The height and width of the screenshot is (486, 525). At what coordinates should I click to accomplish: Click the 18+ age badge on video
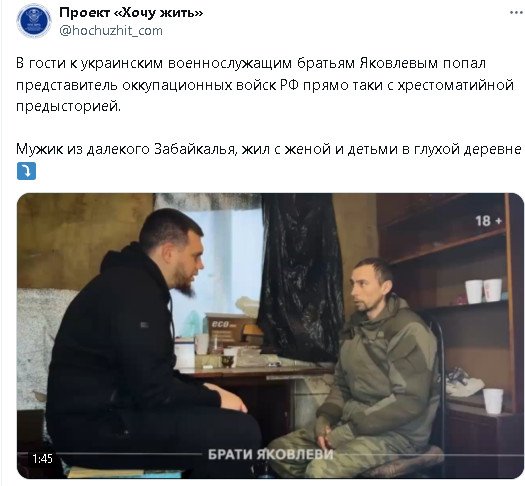click(489, 221)
